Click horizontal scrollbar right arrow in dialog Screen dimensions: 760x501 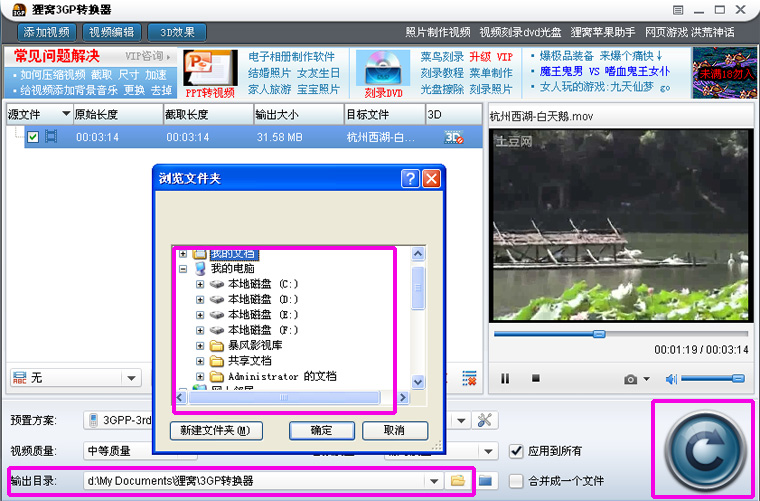(403, 398)
